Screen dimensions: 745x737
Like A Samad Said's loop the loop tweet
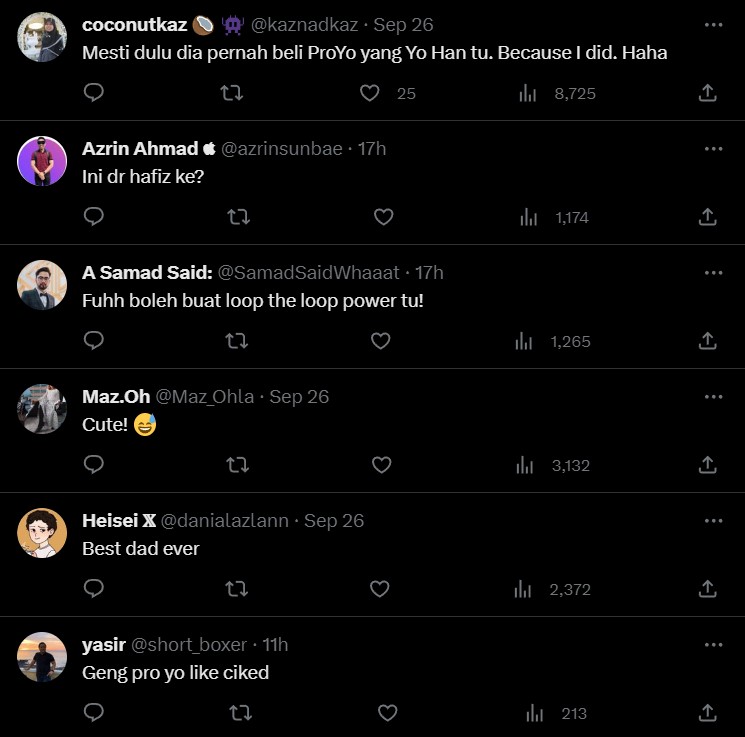(381, 341)
